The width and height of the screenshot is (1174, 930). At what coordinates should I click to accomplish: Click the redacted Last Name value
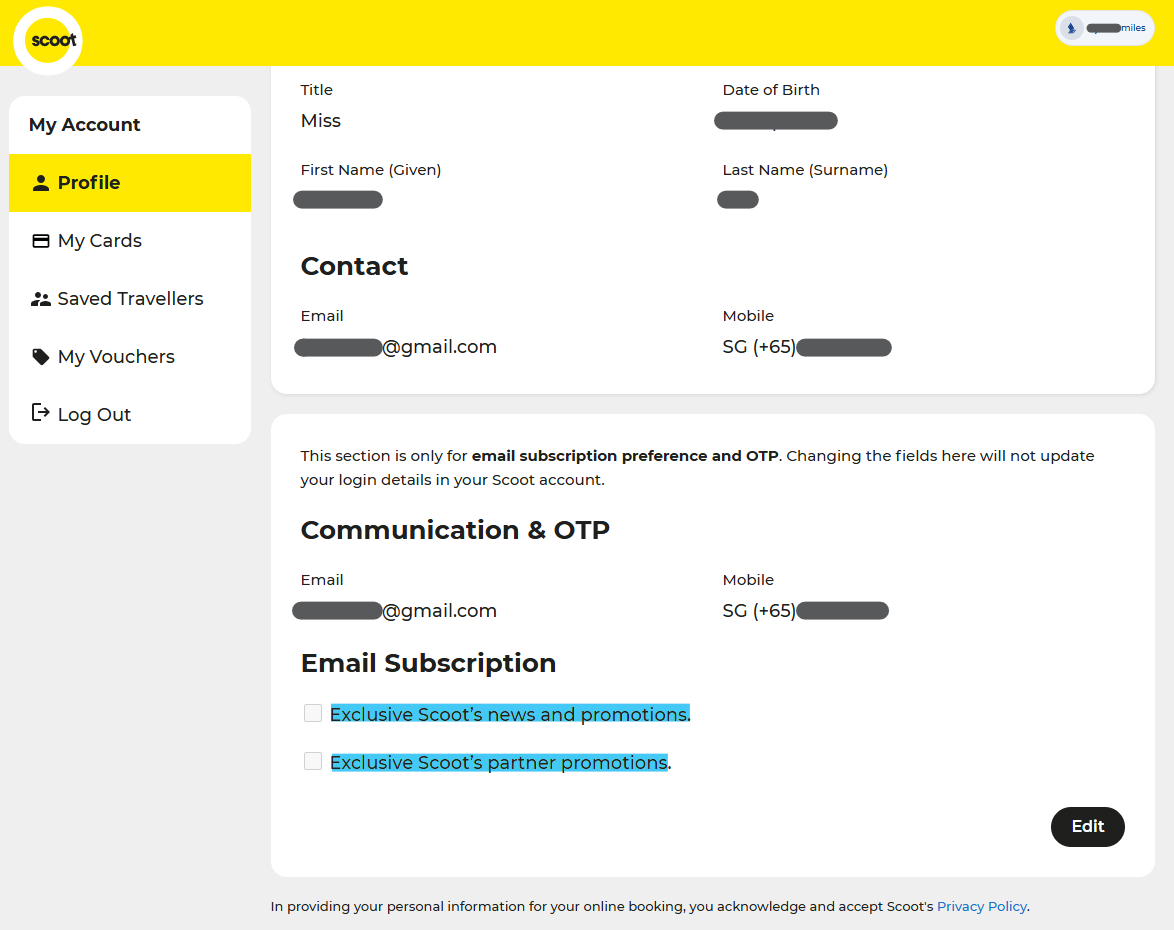click(738, 200)
